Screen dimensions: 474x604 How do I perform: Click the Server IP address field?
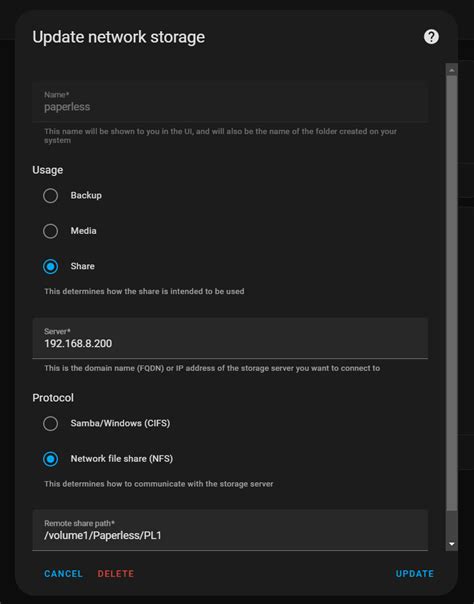click(230, 338)
